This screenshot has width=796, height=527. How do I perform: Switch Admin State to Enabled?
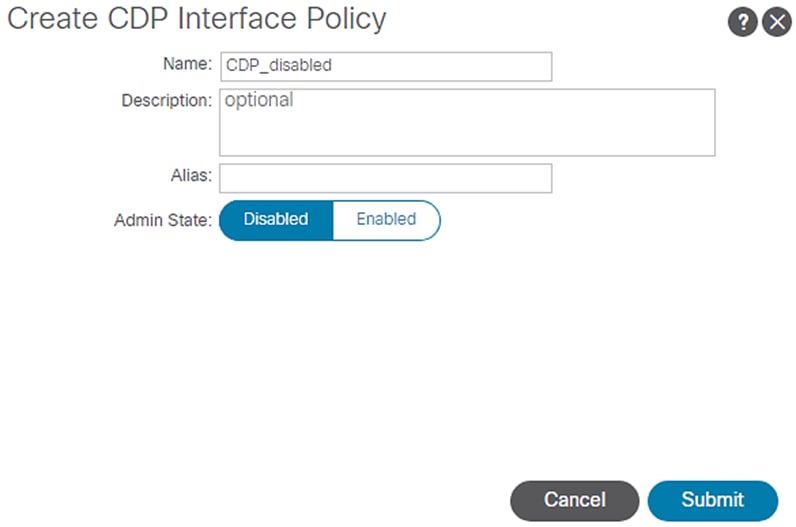tap(386, 219)
